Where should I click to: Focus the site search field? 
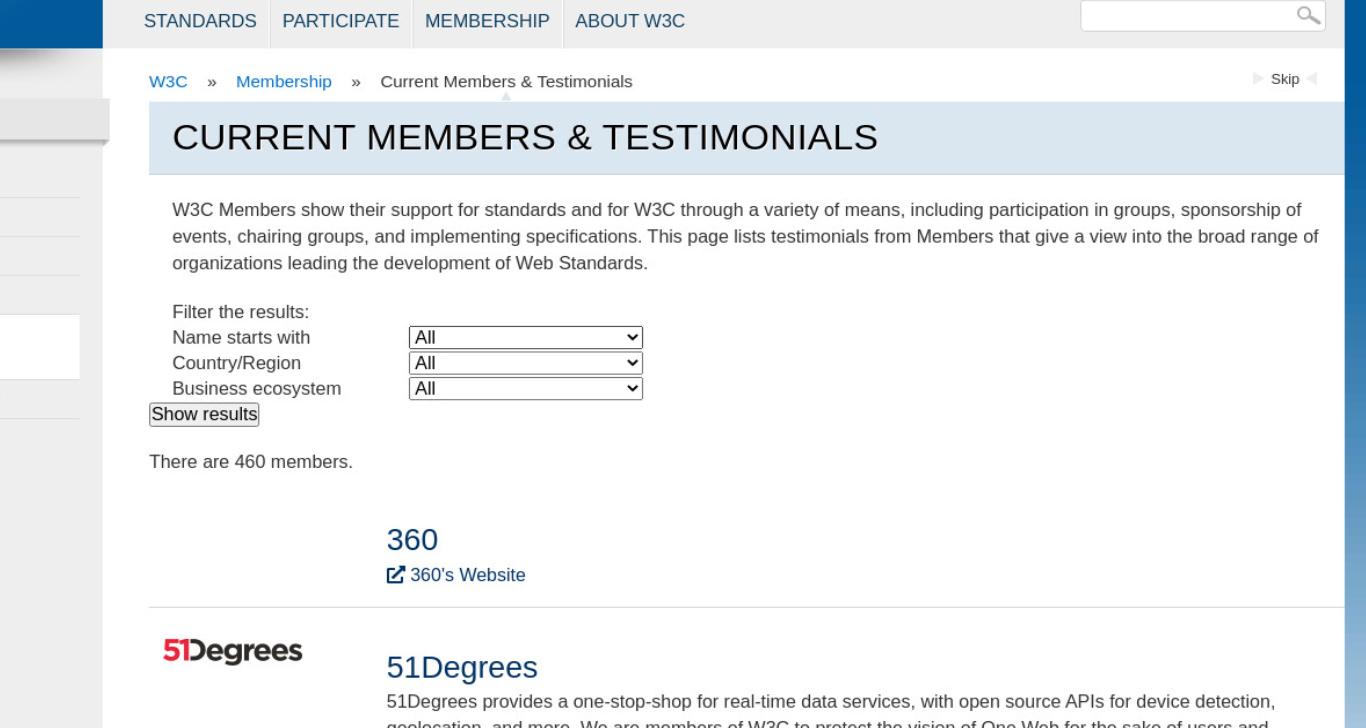pyautogui.click(x=1202, y=15)
